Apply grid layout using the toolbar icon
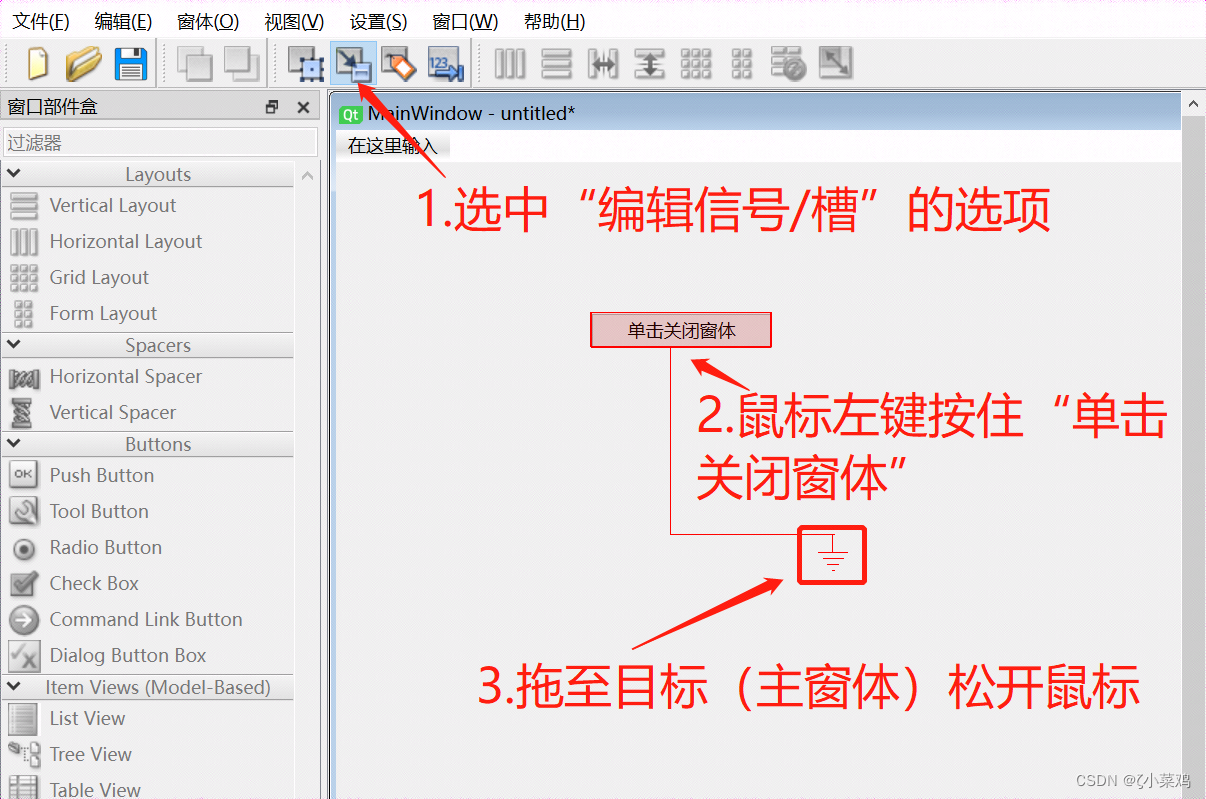 [x=695, y=63]
